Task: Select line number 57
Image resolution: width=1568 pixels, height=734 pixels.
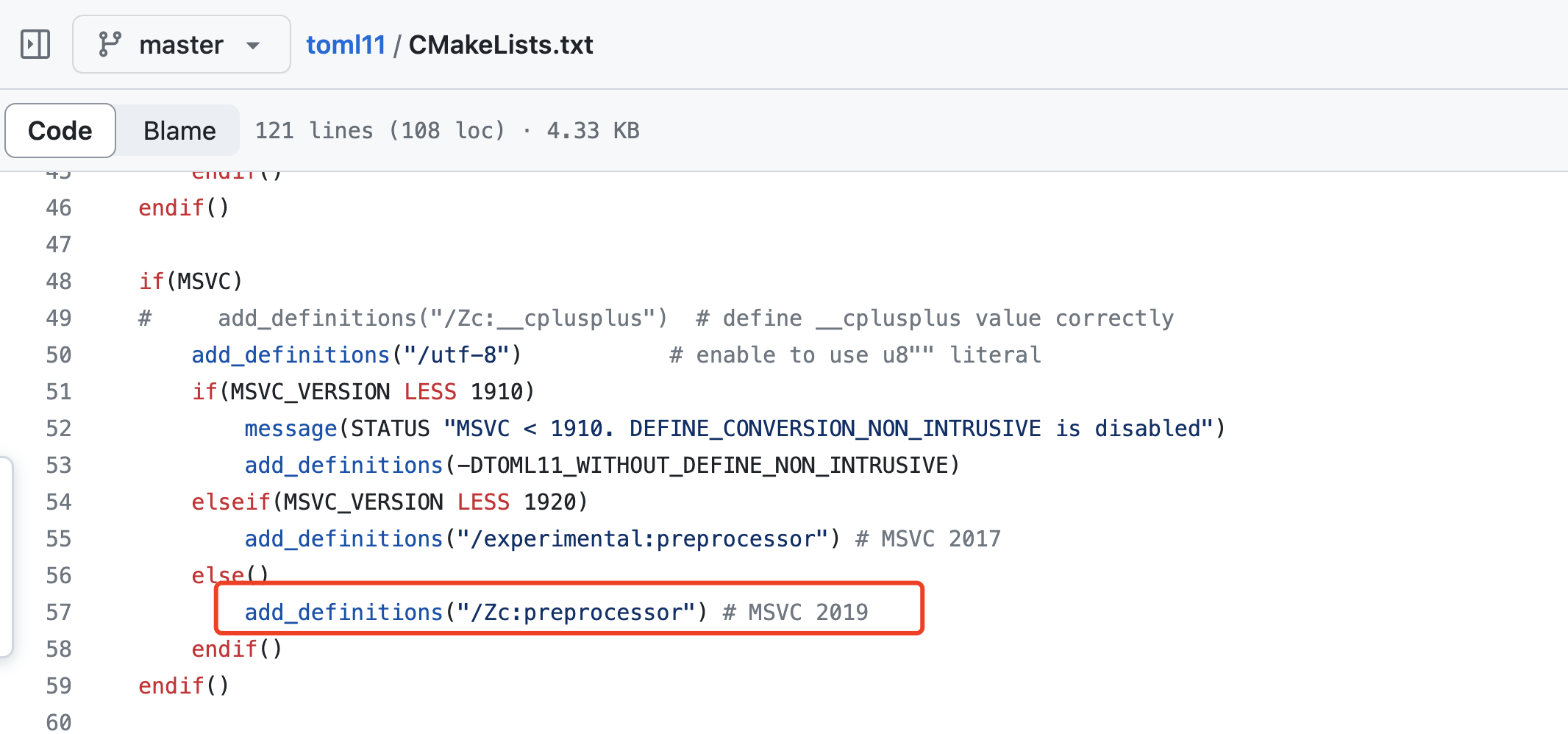Action: 57,612
